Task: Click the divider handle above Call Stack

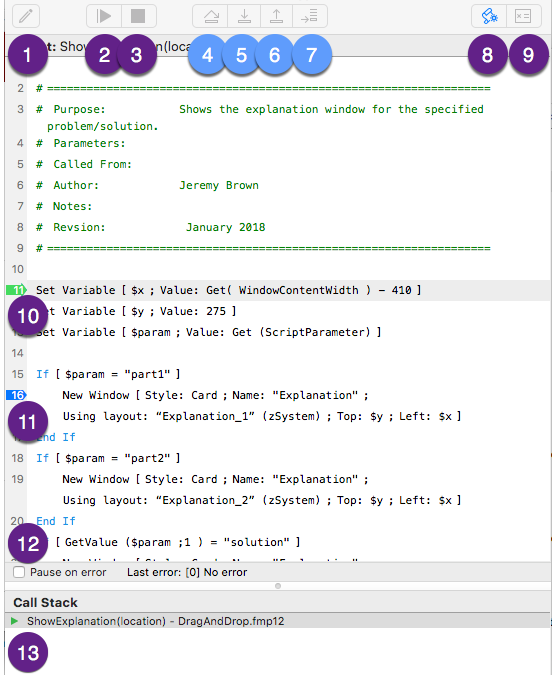Action: [278, 586]
